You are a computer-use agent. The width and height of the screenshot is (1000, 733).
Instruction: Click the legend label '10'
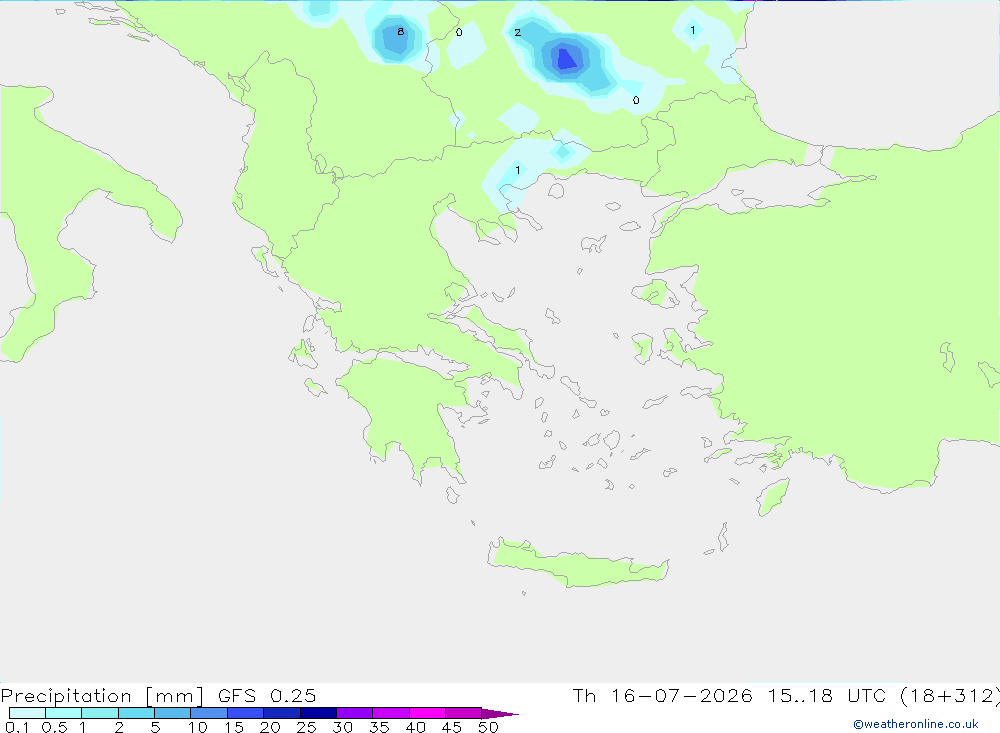click(198, 727)
